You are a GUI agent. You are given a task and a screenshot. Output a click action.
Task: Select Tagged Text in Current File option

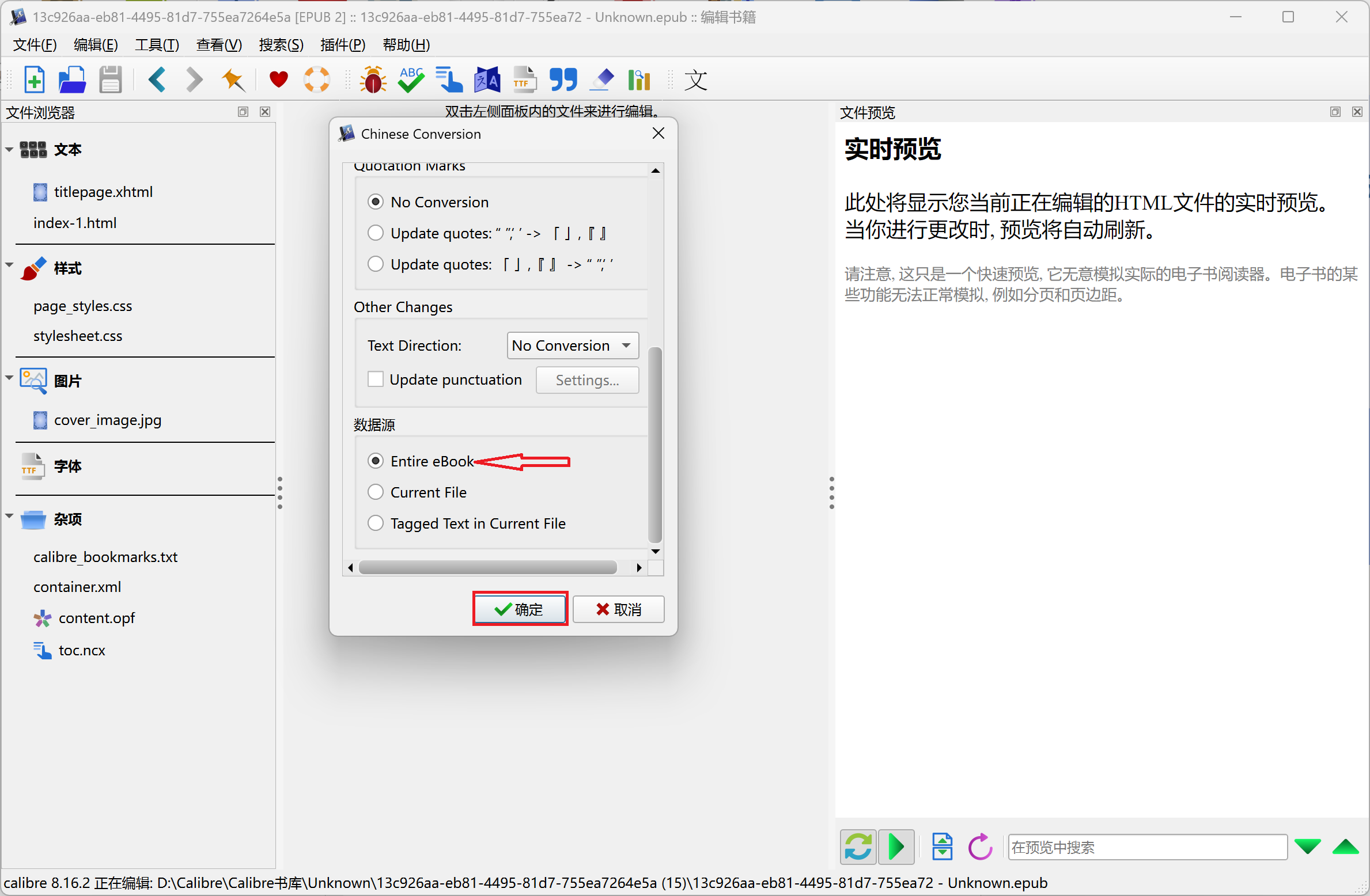pos(376,523)
